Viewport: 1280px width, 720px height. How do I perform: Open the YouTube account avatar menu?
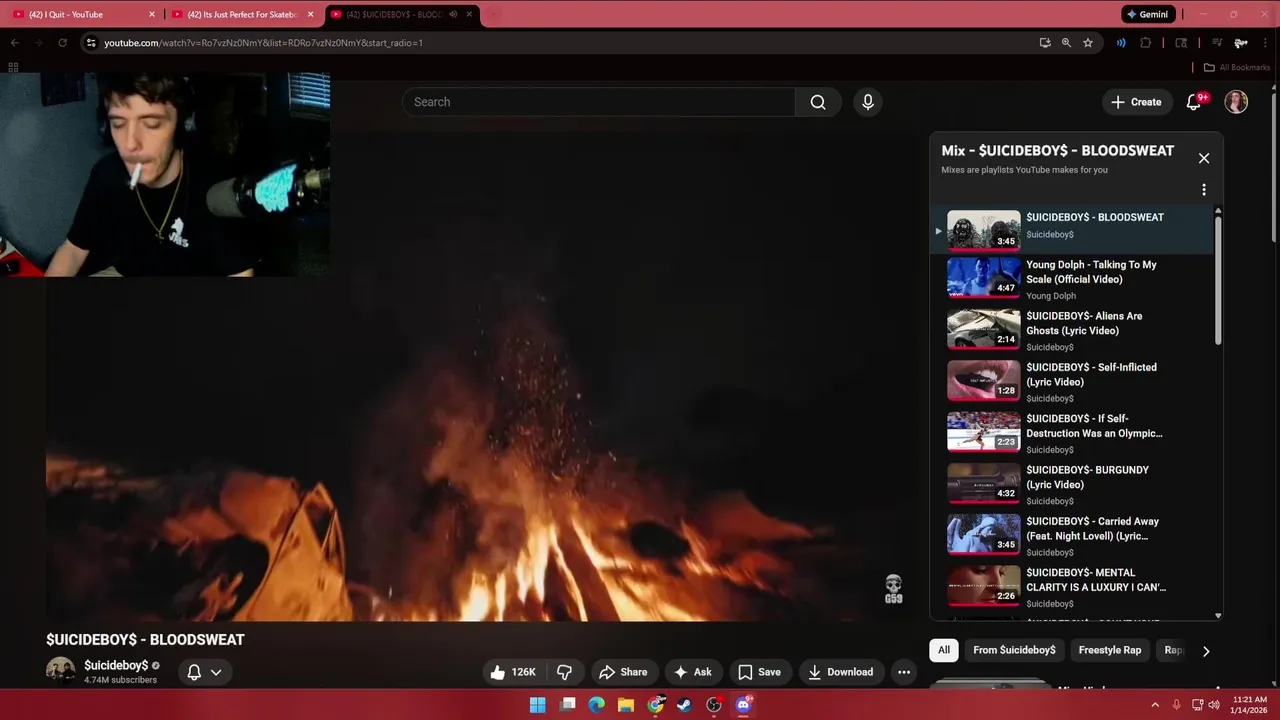[1237, 102]
